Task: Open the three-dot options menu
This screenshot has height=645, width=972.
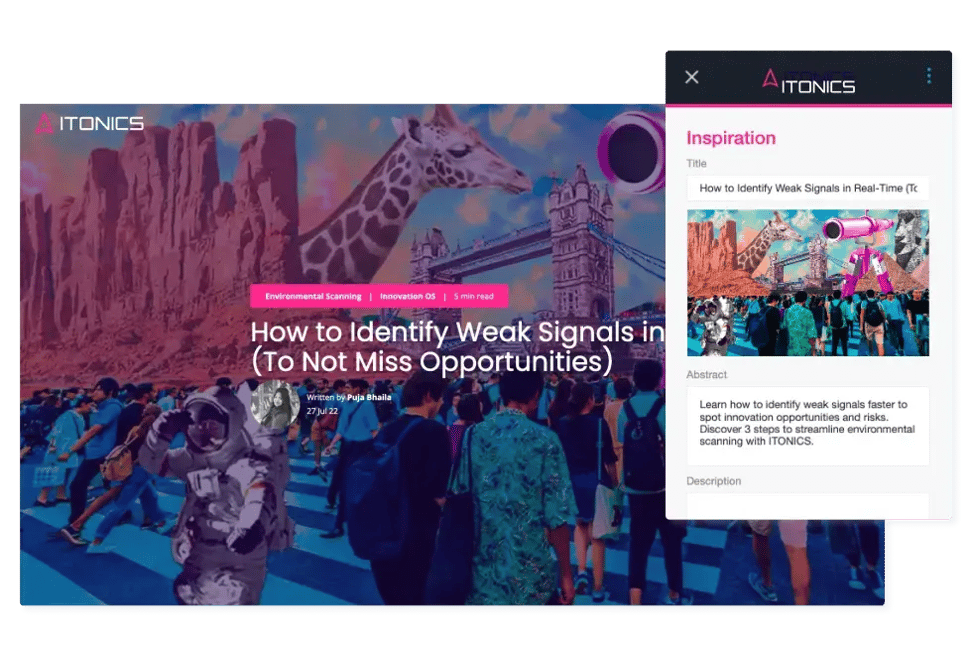Action: pyautogui.click(x=928, y=76)
